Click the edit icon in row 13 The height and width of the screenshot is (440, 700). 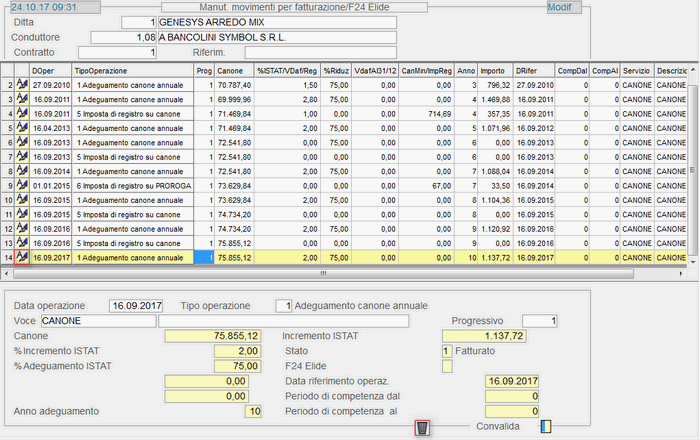coord(22,243)
